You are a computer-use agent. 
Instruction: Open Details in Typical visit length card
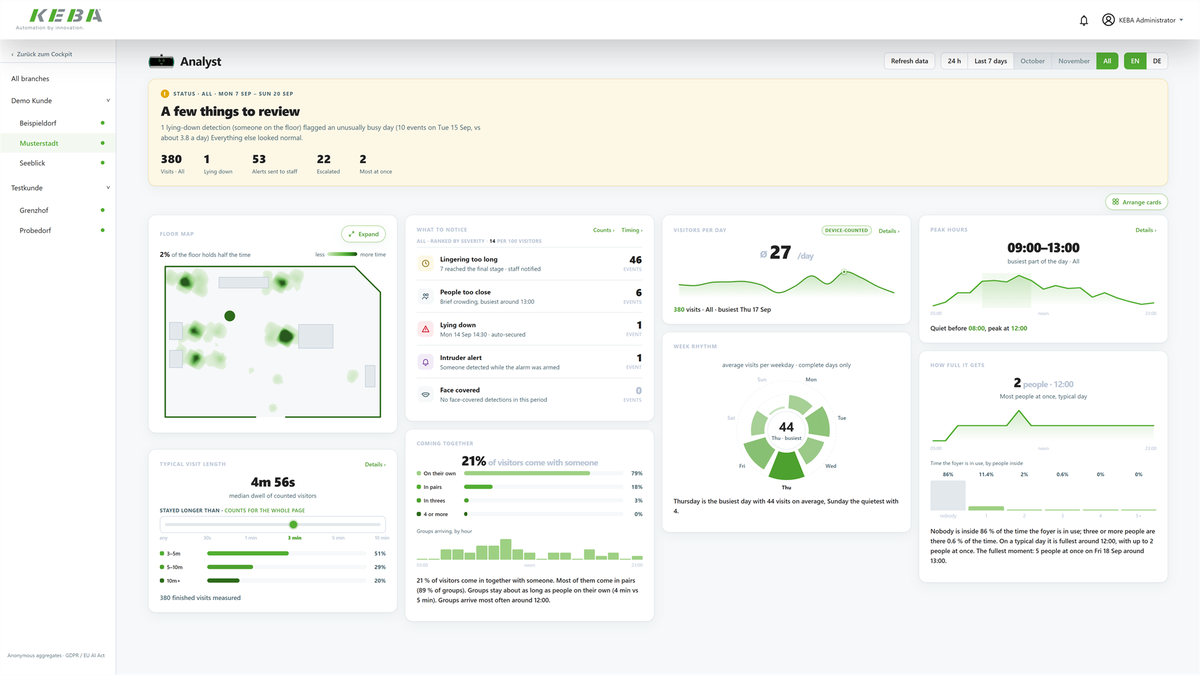[x=375, y=464]
